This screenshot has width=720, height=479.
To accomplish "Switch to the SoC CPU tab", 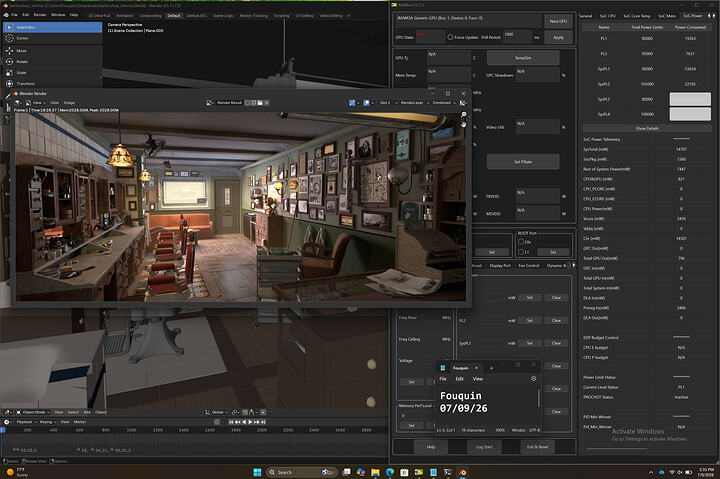I will pyautogui.click(x=607, y=16).
